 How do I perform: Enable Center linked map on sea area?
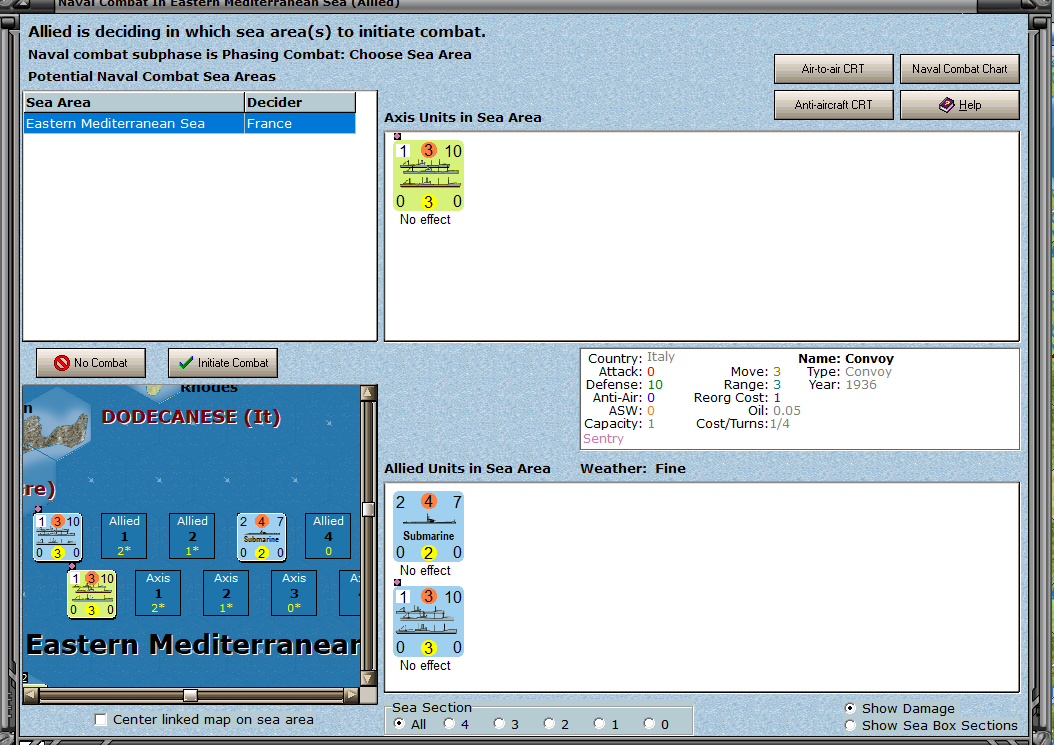(101, 719)
